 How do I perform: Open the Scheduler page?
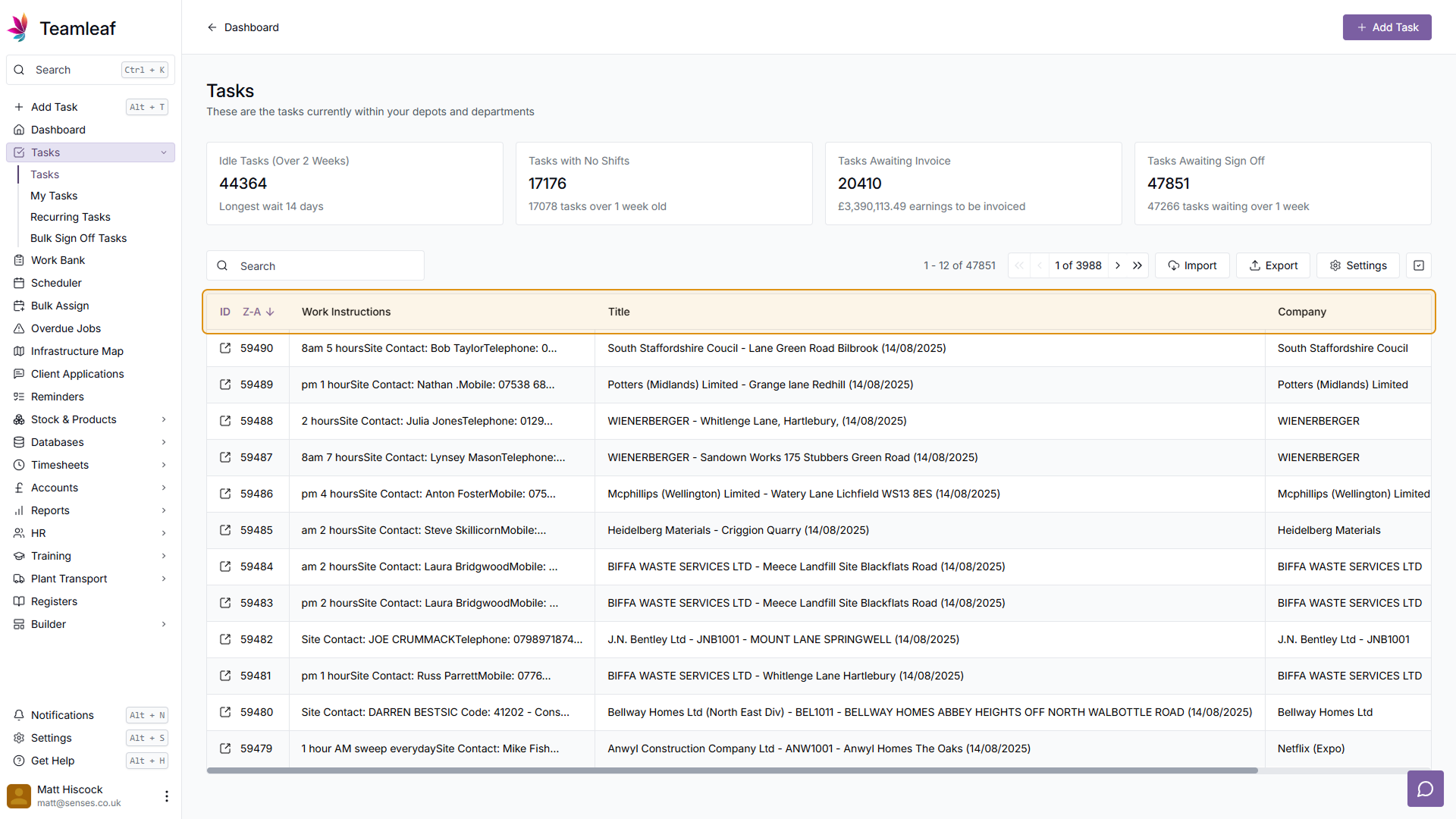pyautogui.click(x=90, y=283)
